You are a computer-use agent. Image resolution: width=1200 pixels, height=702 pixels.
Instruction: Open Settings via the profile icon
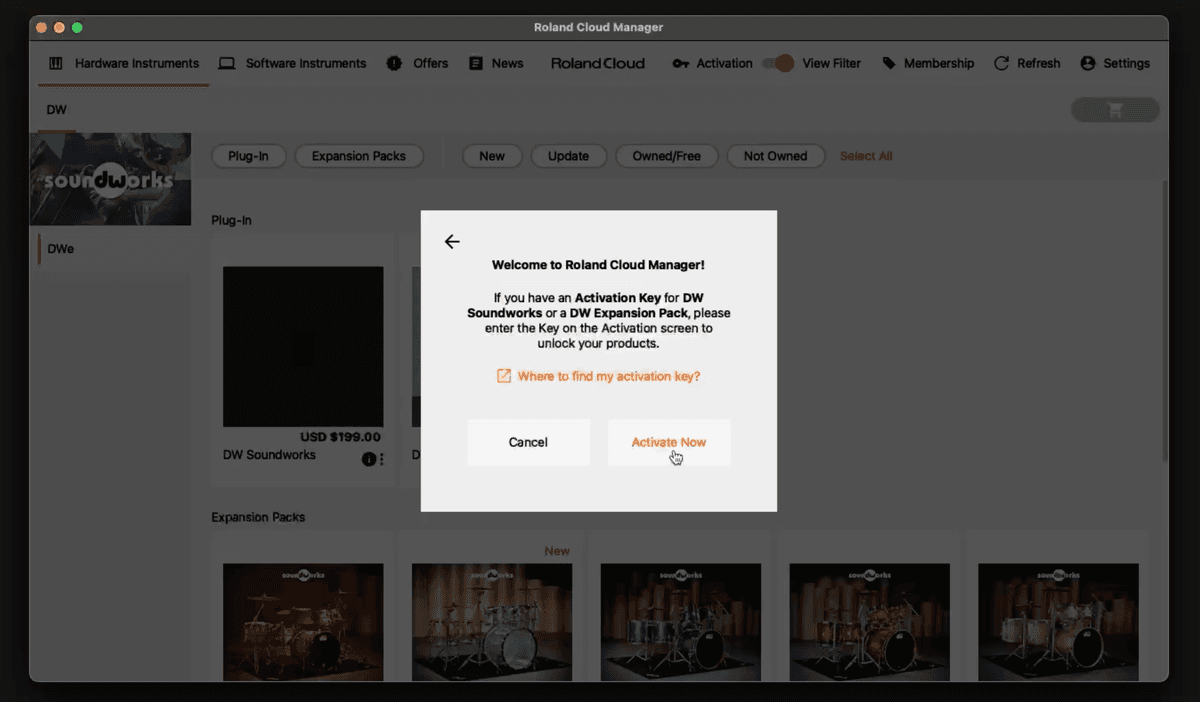click(x=1088, y=63)
